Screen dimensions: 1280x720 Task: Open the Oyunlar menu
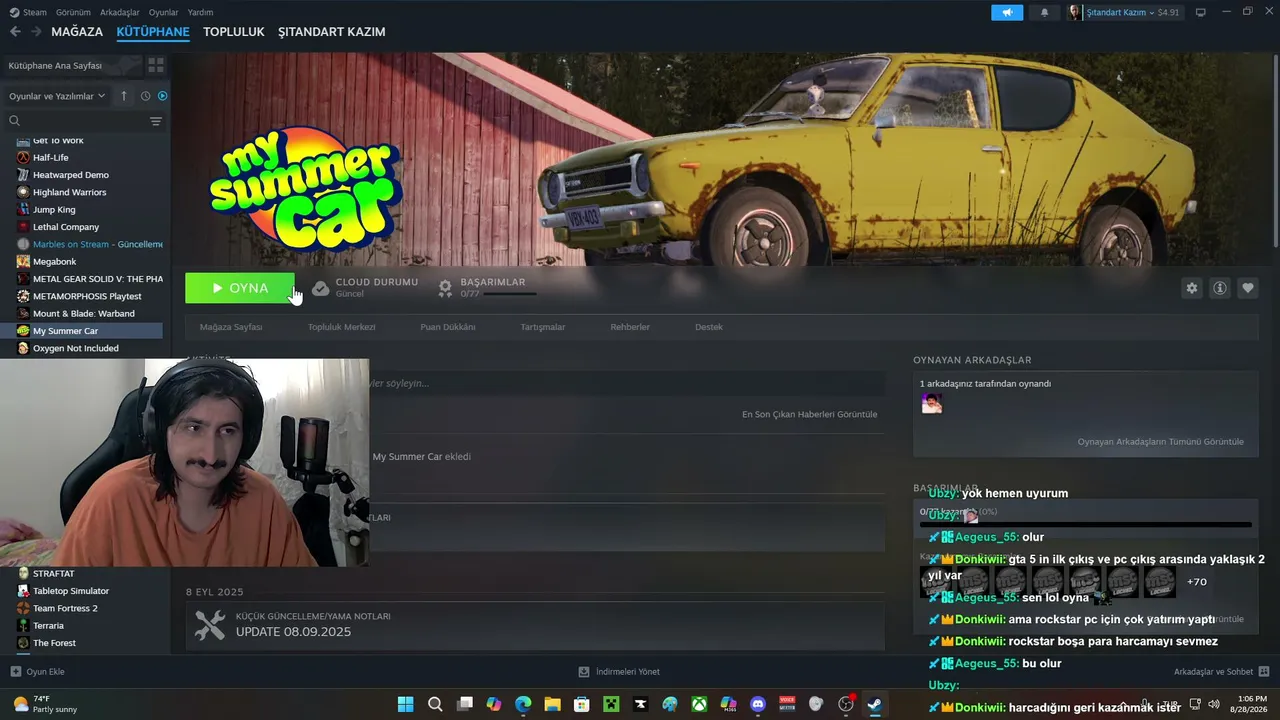[x=164, y=12]
